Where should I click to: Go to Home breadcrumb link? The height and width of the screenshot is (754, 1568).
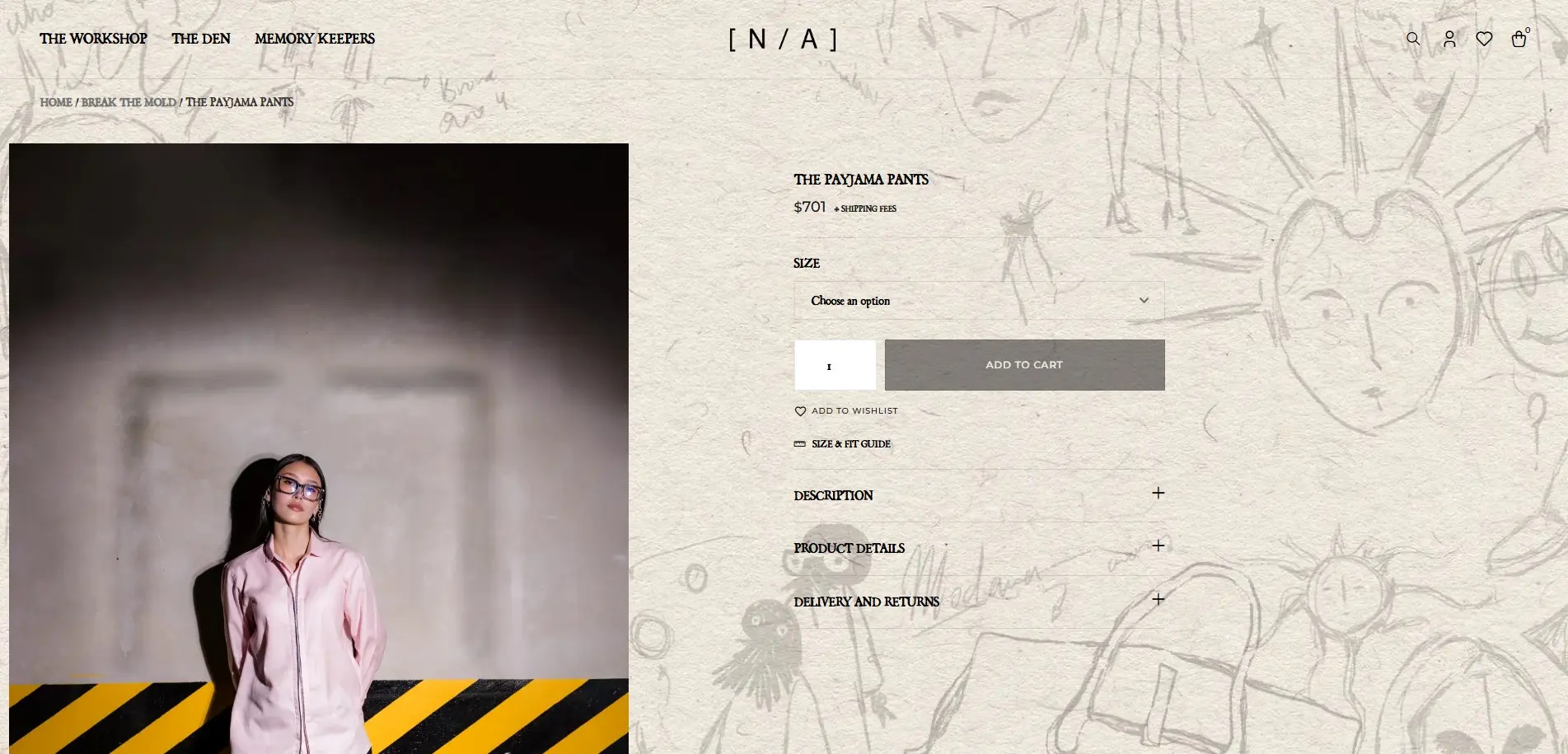click(x=56, y=102)
